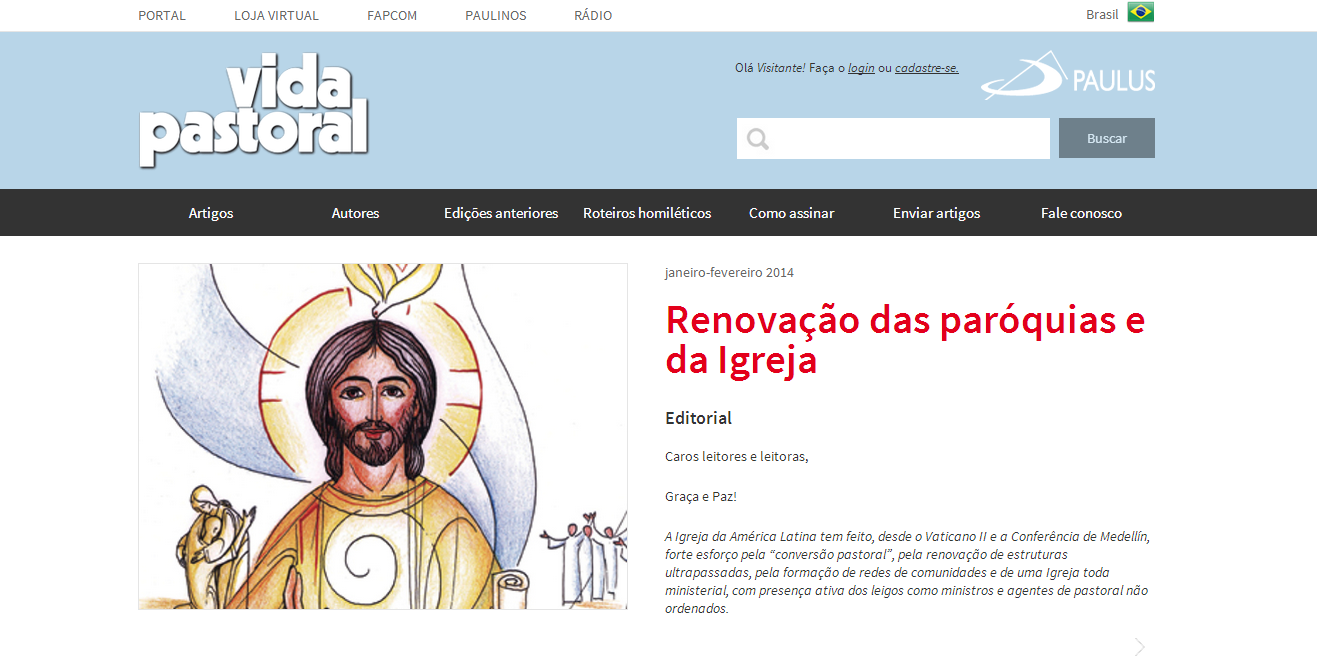Open the FAPCOM top link
The image size is (1317, 657).
[392, 15]
